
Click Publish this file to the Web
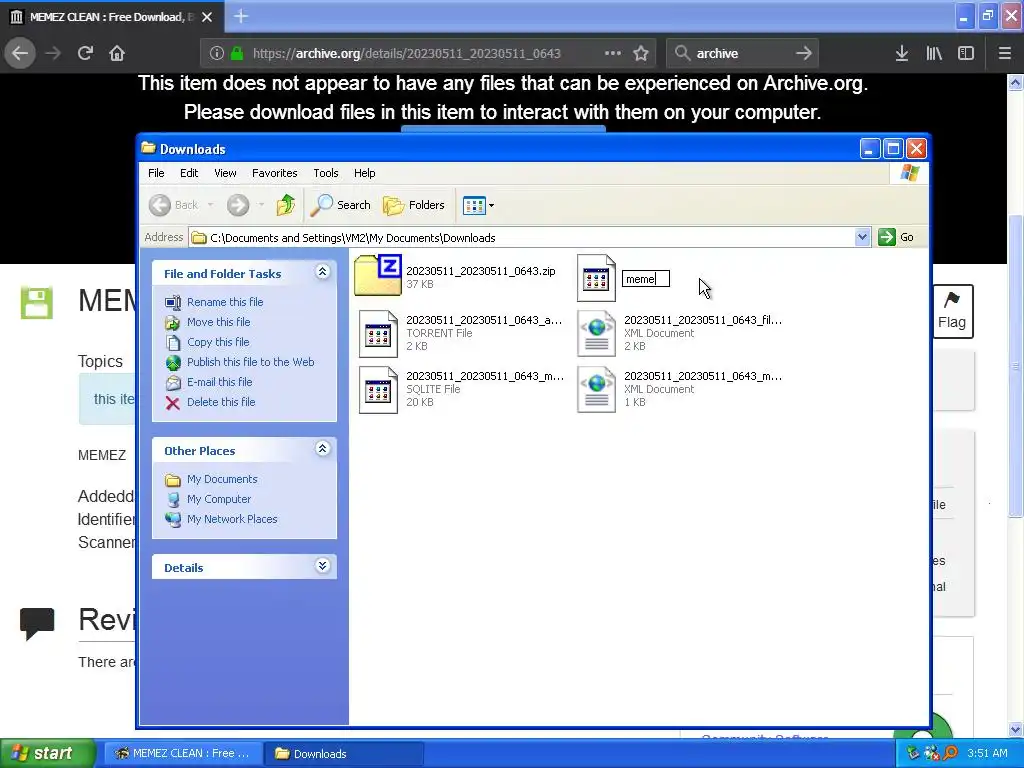point(250,362)
